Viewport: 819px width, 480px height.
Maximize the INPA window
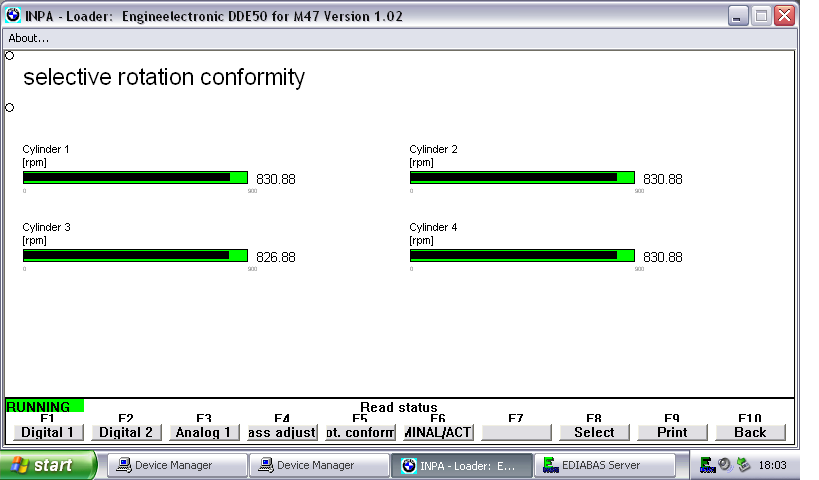click(761, 16)
